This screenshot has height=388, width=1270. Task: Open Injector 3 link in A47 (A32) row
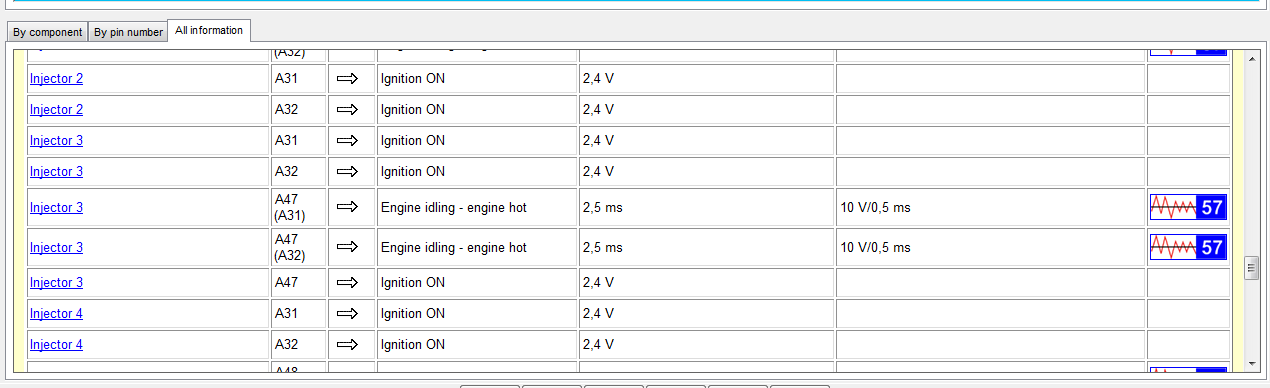pos(56,247)
